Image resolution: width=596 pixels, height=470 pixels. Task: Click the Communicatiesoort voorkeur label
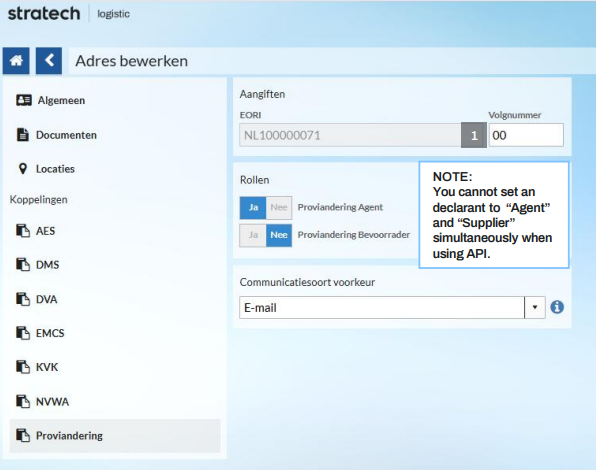(x=307, y=282)
